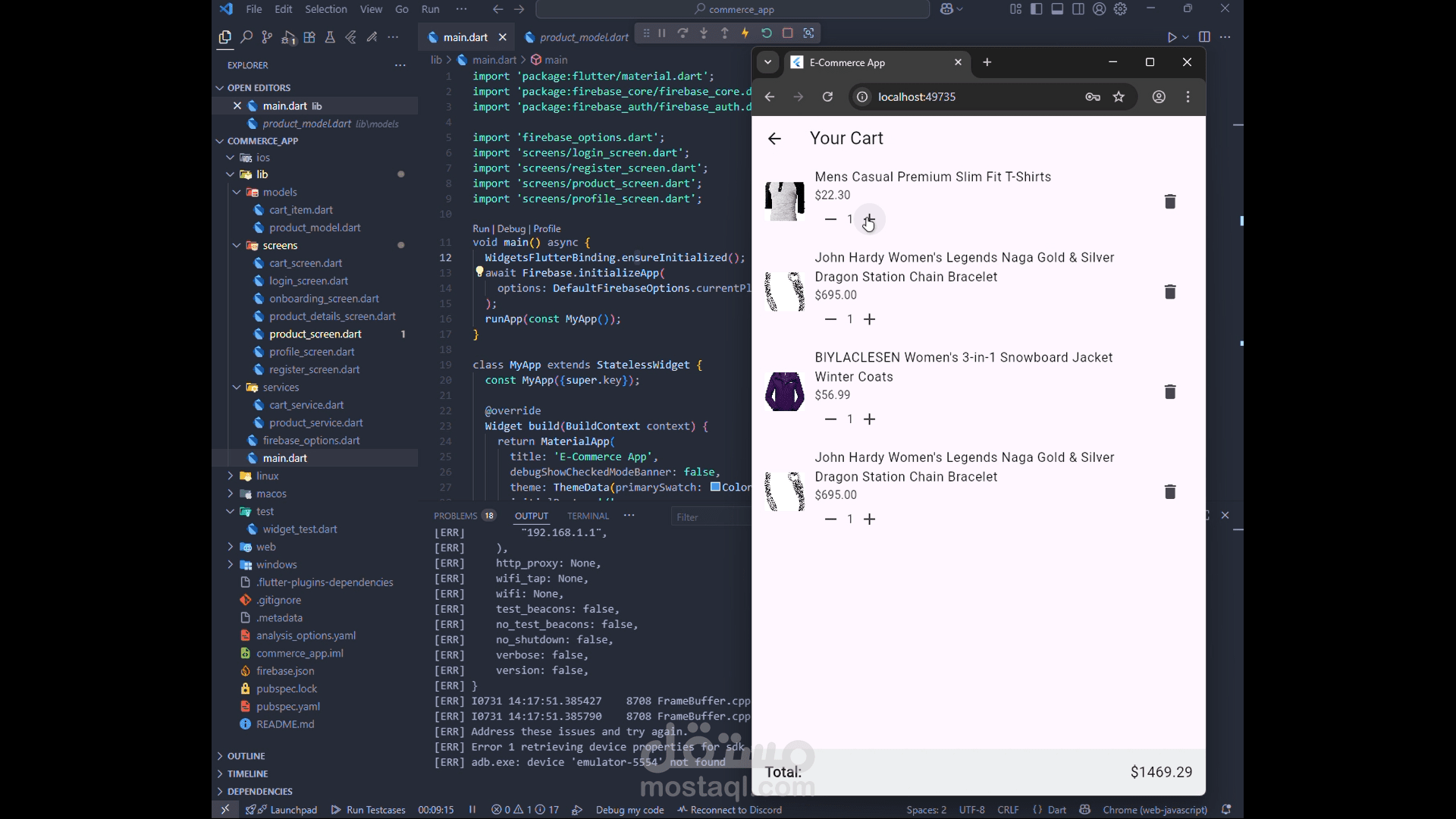Screen dimensions: 1456x819
Task: Expand the OUTLINE section
Action: pyautogui.click(x=246, y=756)
